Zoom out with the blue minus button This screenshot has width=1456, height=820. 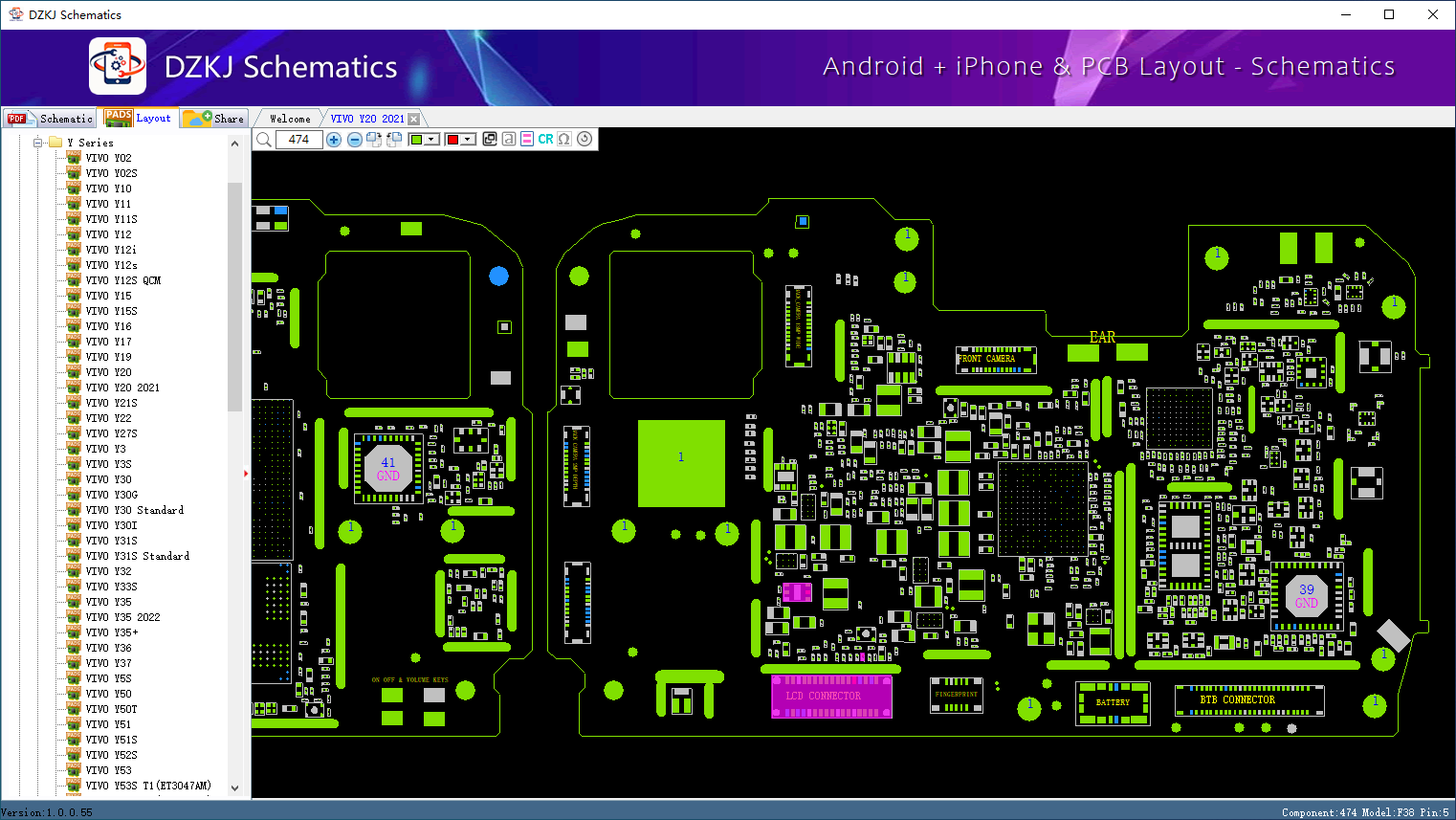[354, 140]
